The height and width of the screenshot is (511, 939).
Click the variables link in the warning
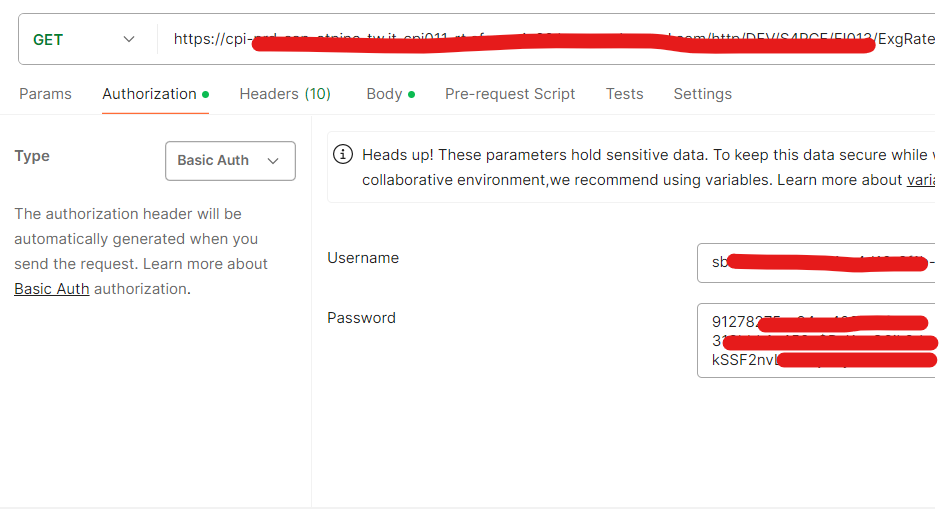[920, 180]
